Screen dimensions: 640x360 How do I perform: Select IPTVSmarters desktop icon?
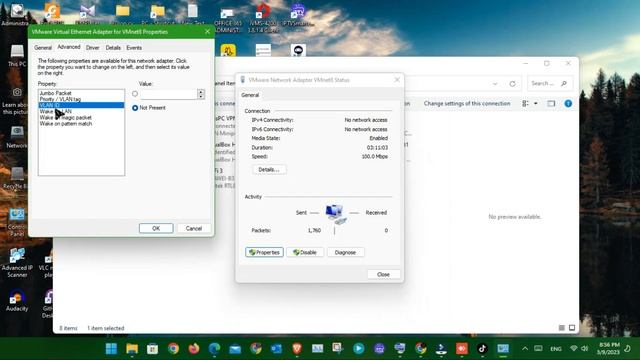(298, 15)
